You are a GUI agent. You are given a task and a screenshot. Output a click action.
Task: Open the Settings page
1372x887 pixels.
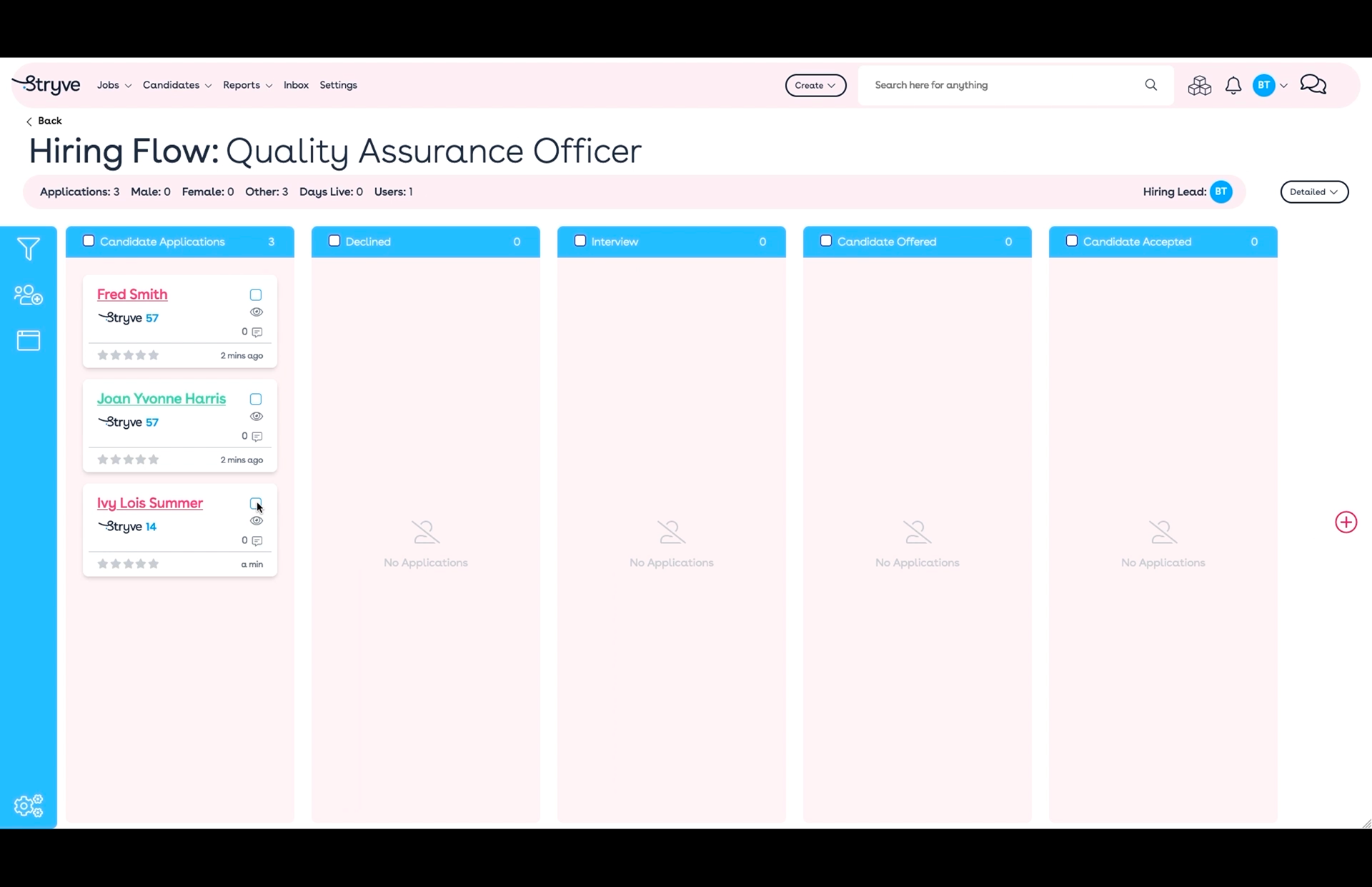click(338, 85)
